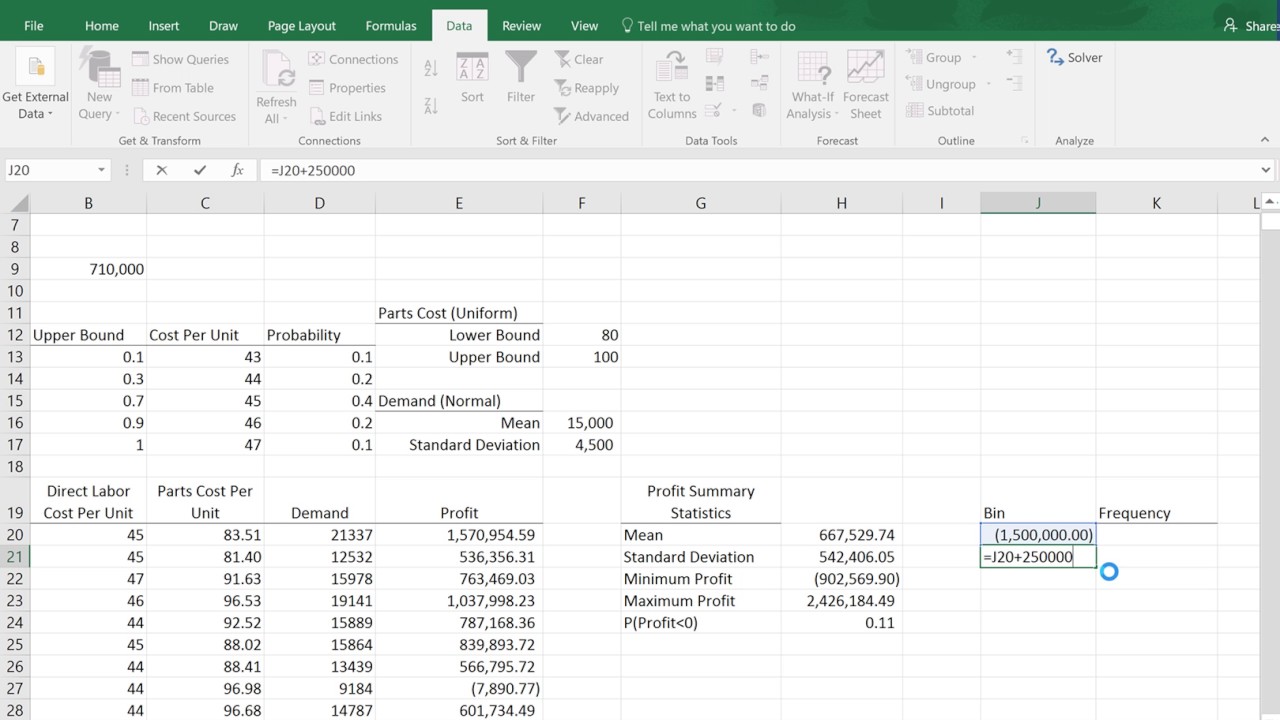Click Advanced filter button
Image resolution: width=1280 pixels, height=720 pixels.
tap(591, 116)
